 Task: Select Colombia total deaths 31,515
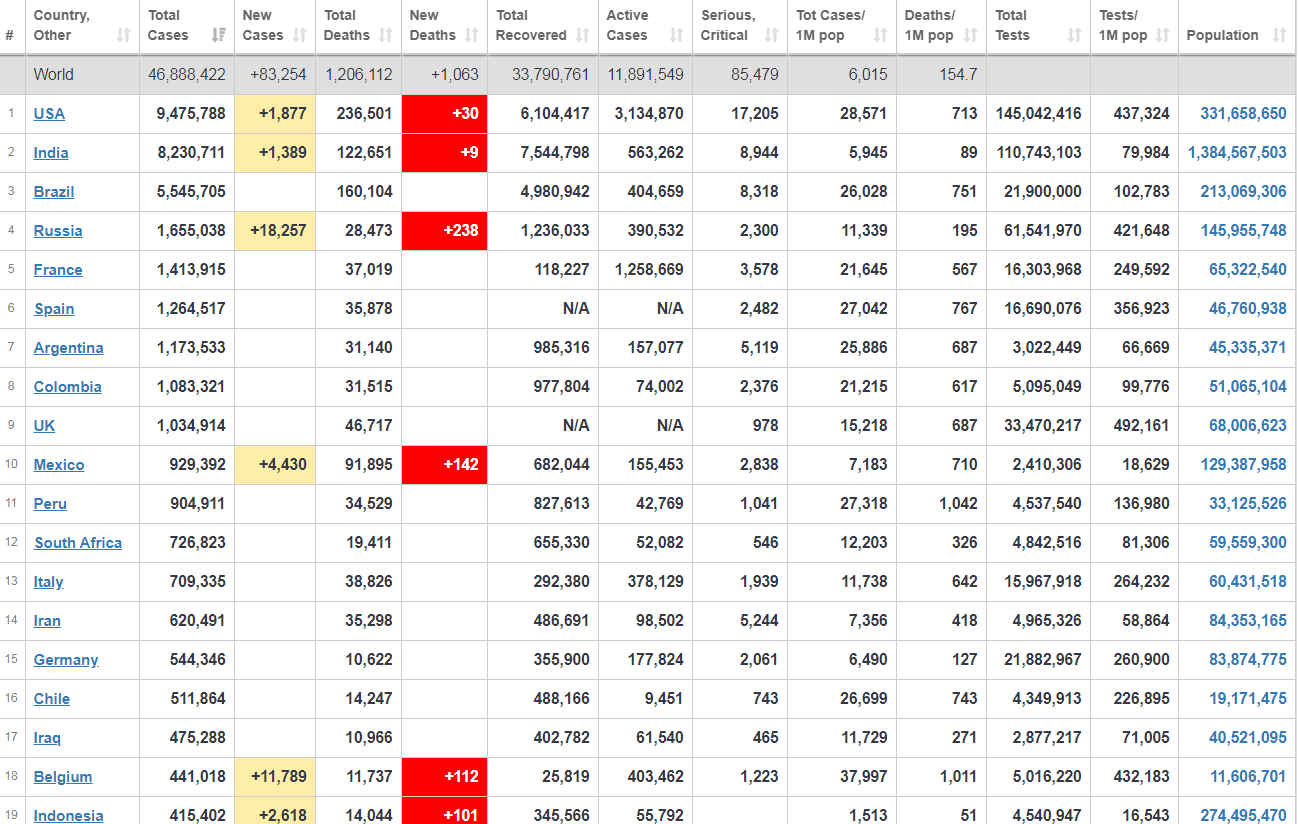[369, 387]
